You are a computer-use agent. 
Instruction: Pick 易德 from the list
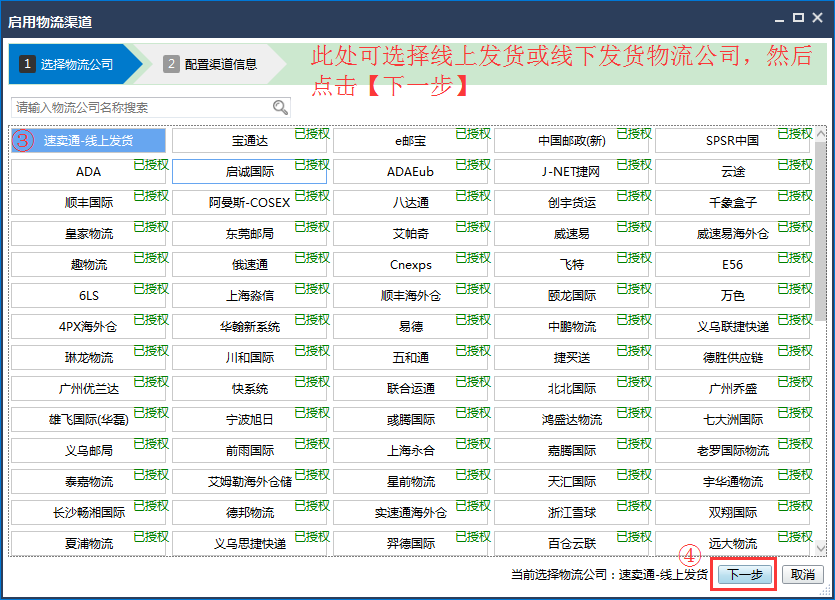pos(411,326)
